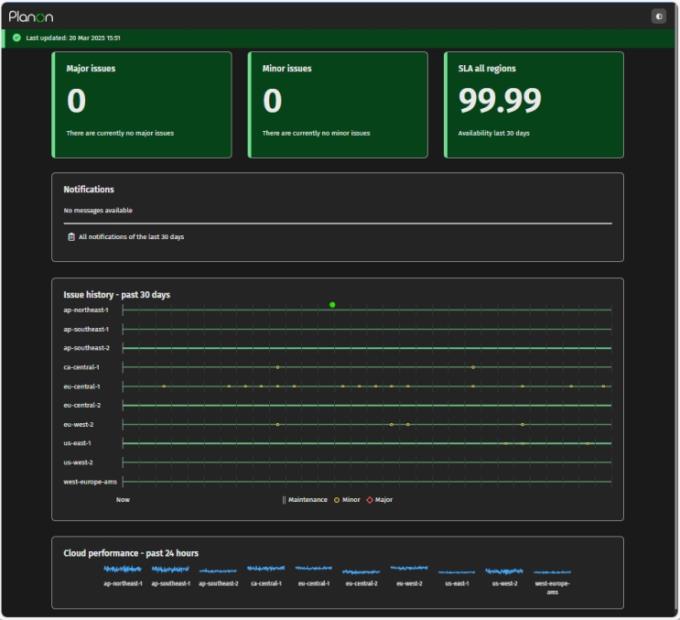
Task: Click 'There are currently no major issues' text
Action: (120, 133)
